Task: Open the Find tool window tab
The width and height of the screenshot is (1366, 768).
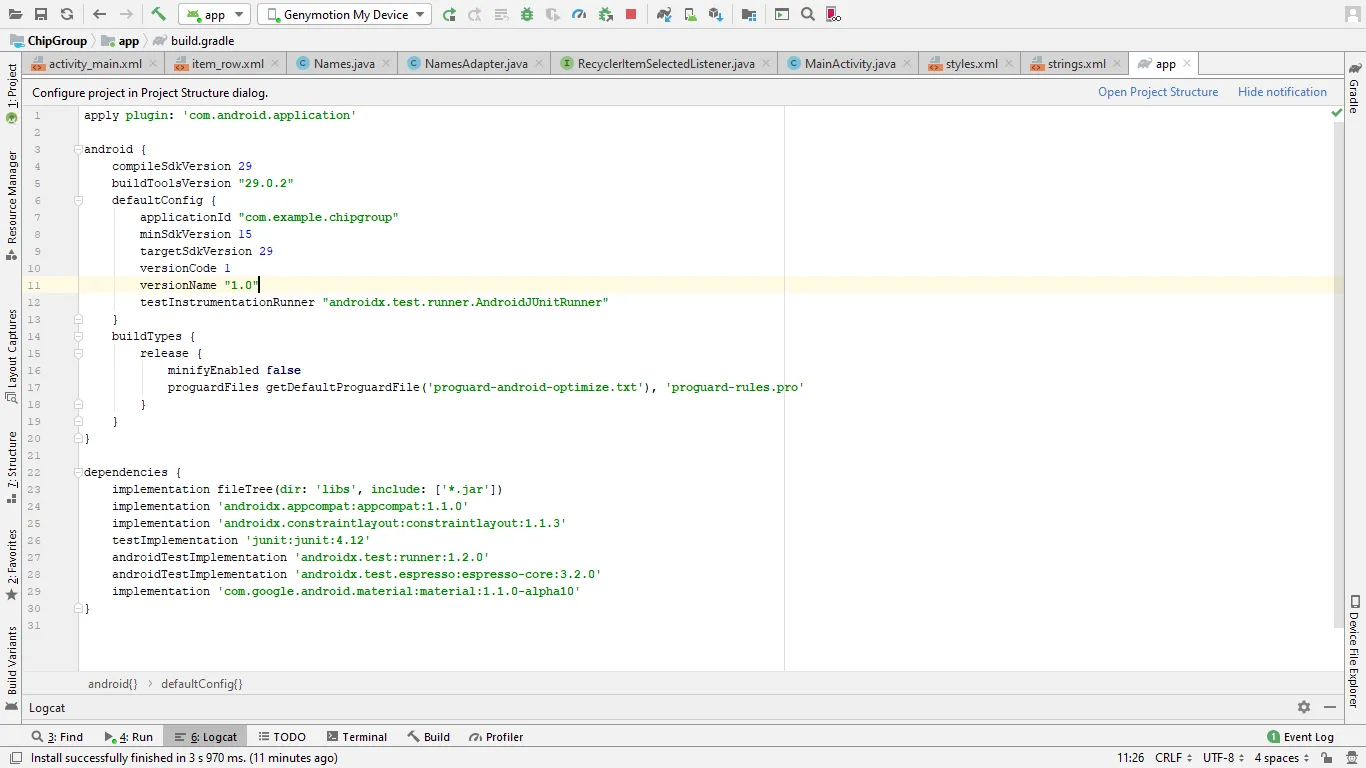Action: point(57,737)
